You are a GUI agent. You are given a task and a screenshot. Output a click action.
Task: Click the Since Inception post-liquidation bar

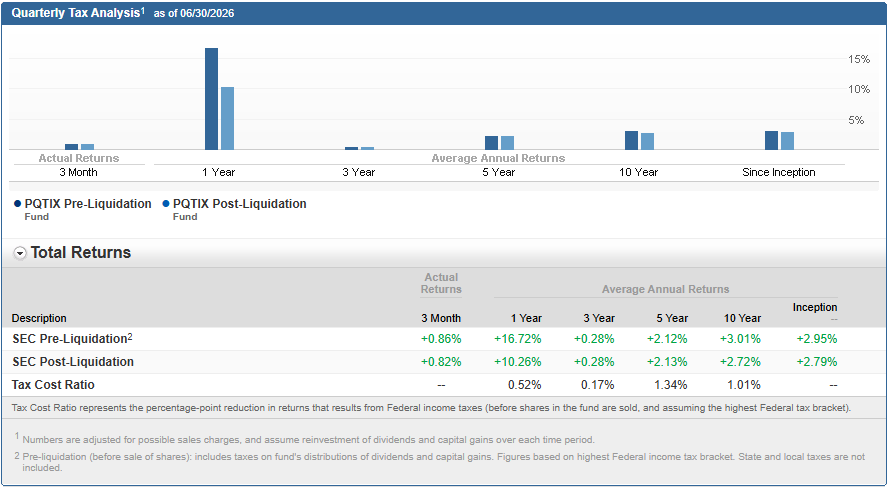(787, 141)
